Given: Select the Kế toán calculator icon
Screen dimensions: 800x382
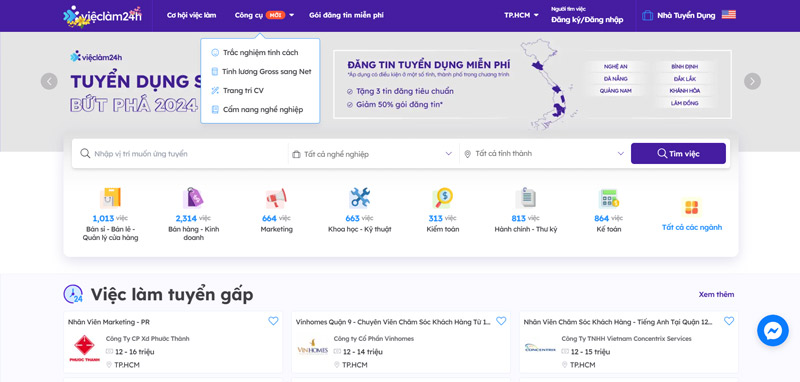Looking at the screenshot, I should (608, 198).
